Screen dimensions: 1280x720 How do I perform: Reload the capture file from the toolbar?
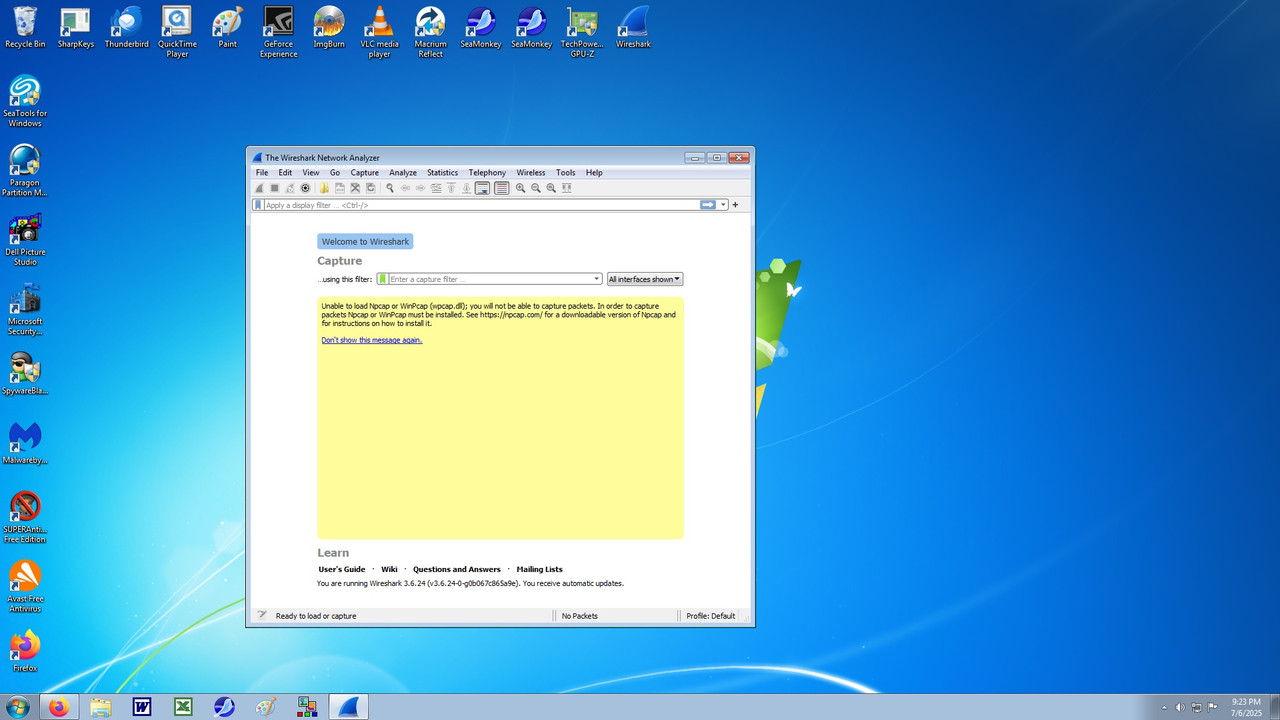tap(370, 188)
